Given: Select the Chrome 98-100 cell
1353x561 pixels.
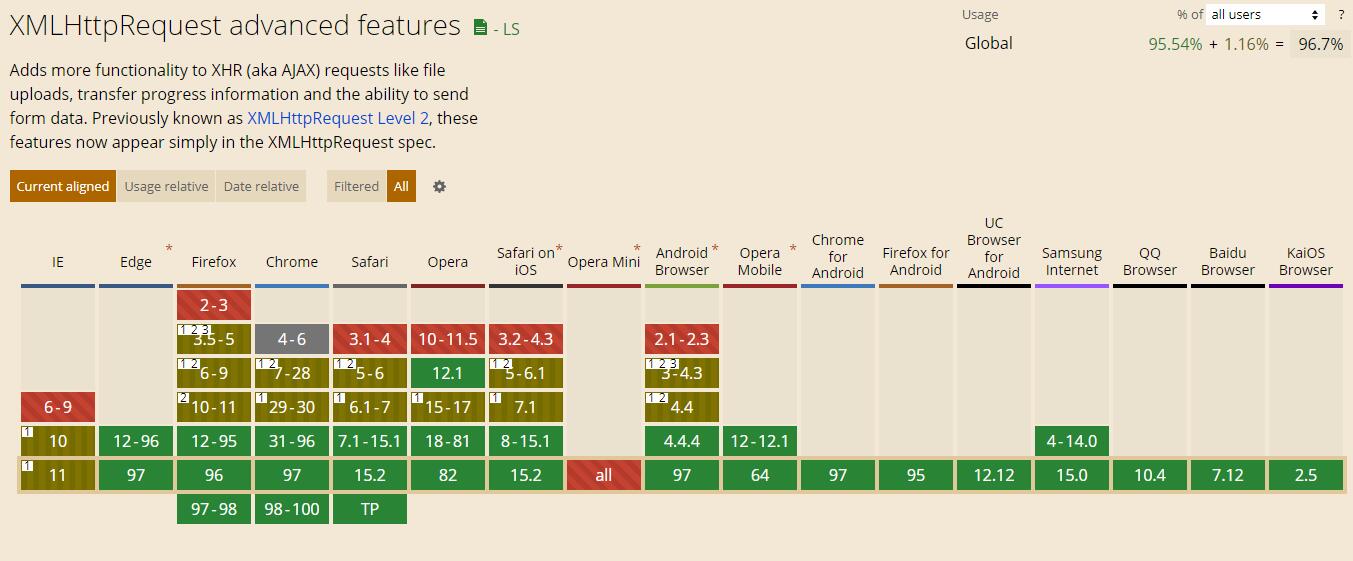Looking at the screenshot, I should click(x=292, y=509).
